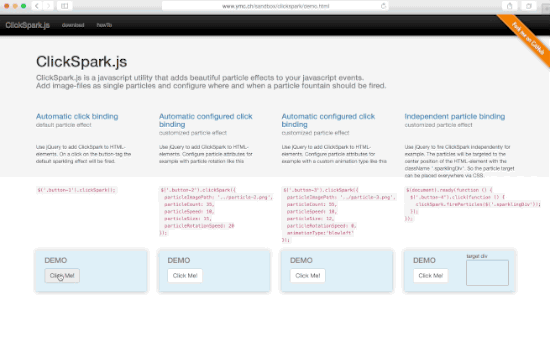Image resolution: width=550 pixels, height=363 pixels.
Task: Click the address bar URL field
Action: (x=275, y=6)
